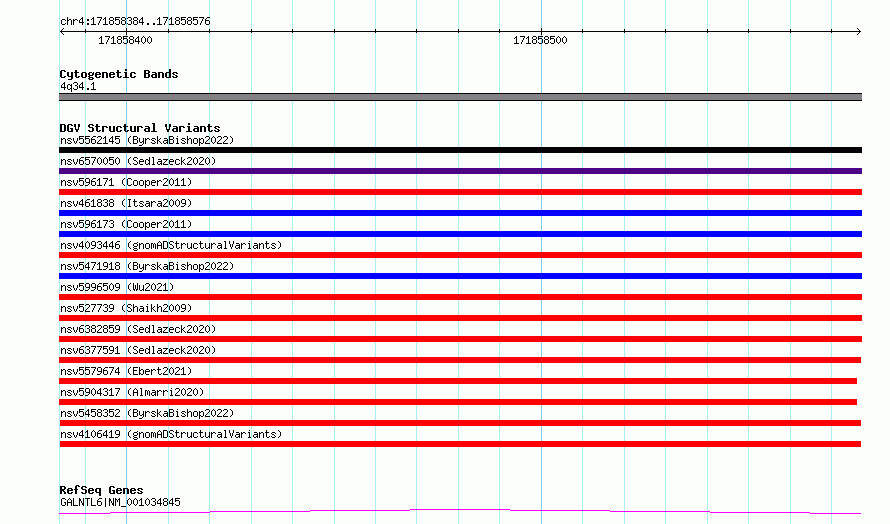This screenshot has width=890, height=524.
Task: Click the 171858500 ruler position label
Action: pos(540,40)
